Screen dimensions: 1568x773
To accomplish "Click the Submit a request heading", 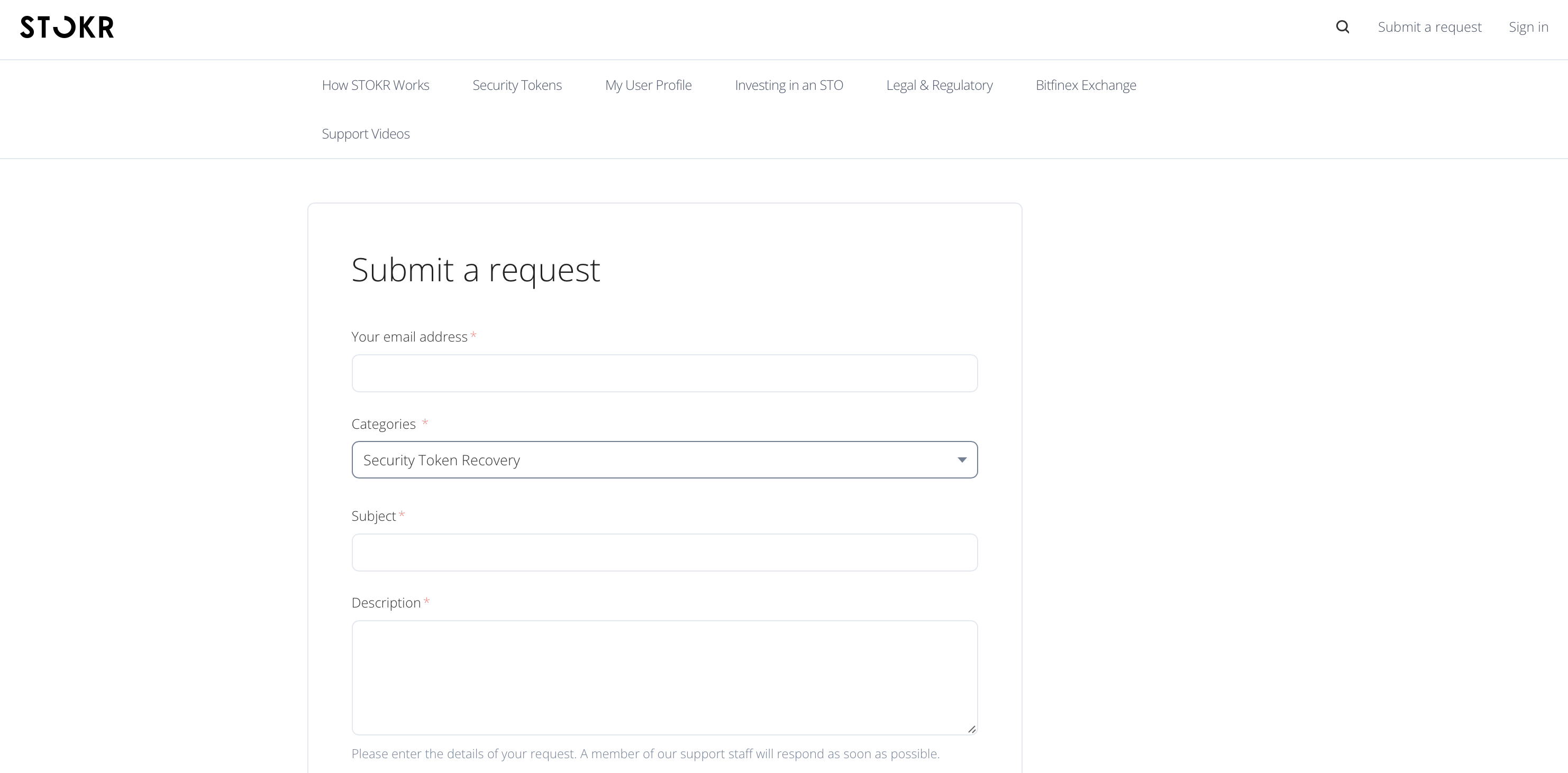I will 476,270.
